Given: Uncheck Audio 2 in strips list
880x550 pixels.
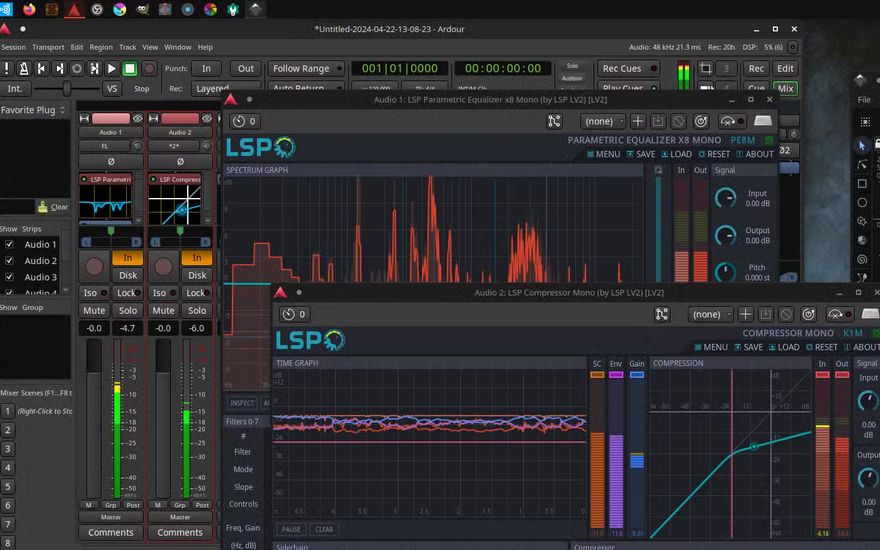Looking at the screenshot, I should 9,260.
